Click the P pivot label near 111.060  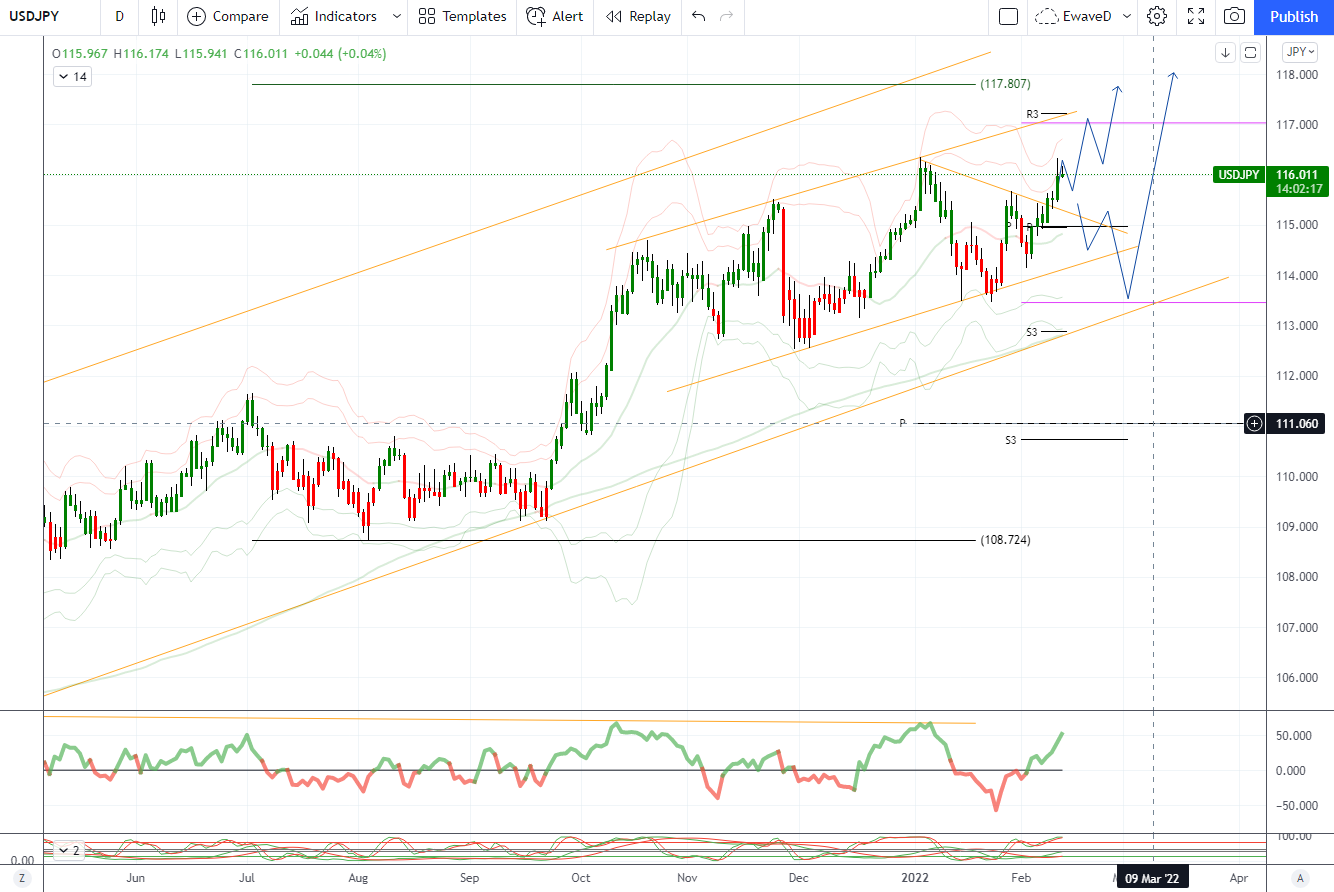point(902,423)
